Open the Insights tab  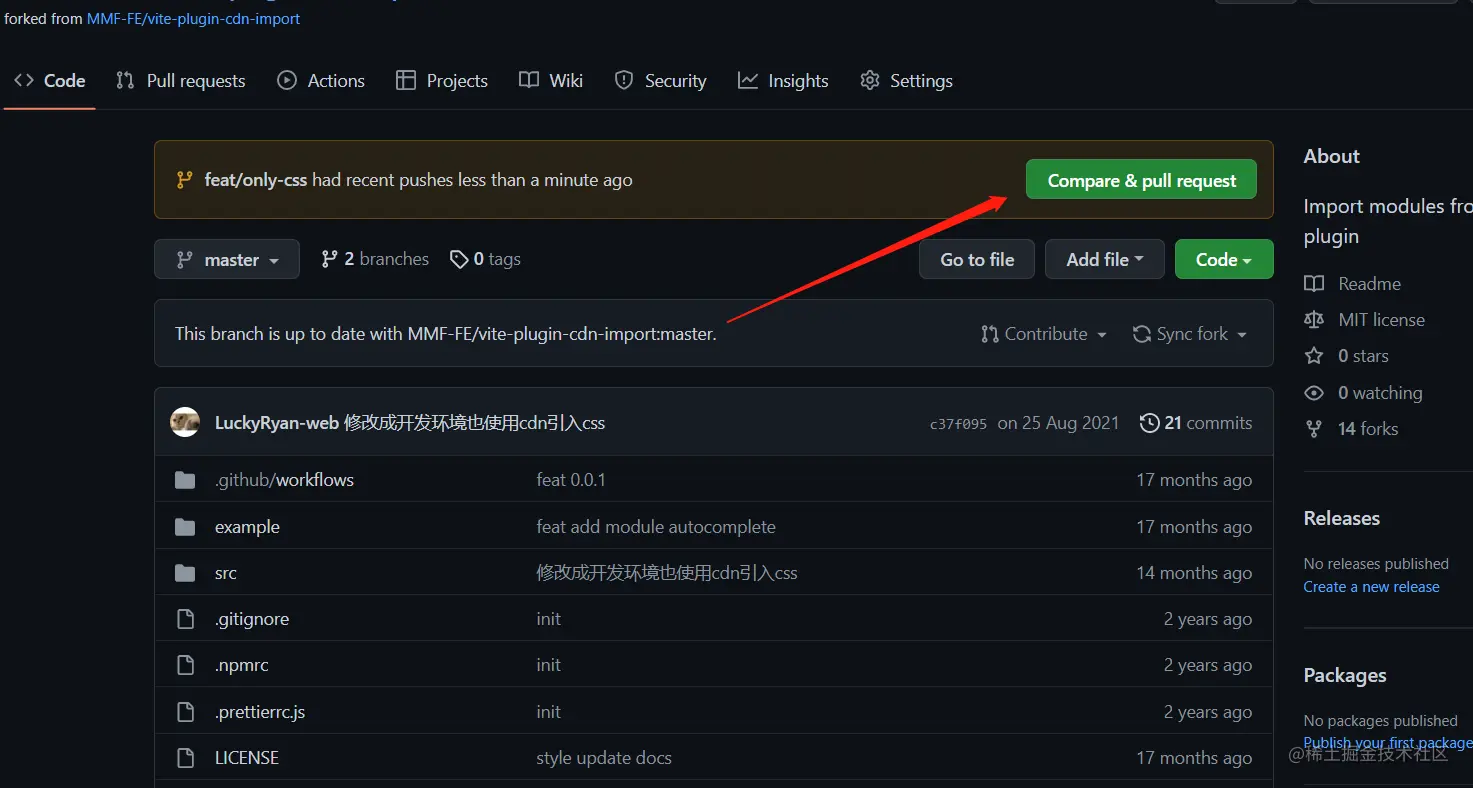point(783,81)
